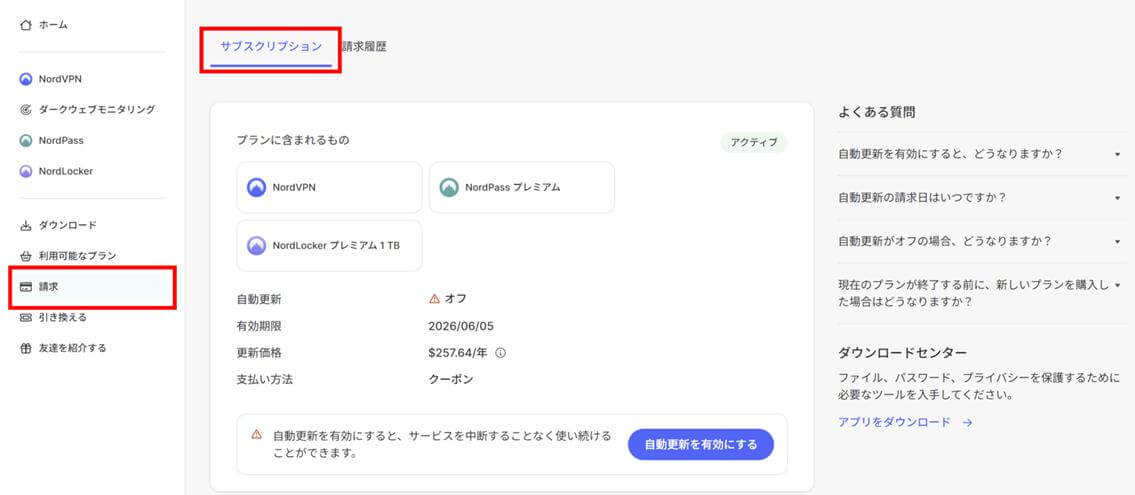Select the サブスクリプション tab
This screenshot has width=1135, height=495.
point(271,47)
